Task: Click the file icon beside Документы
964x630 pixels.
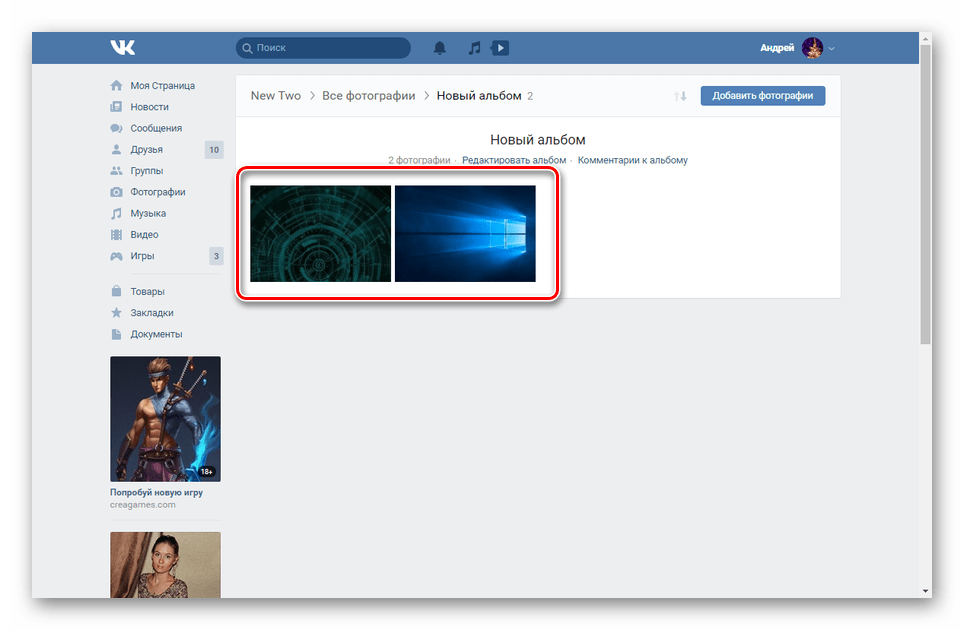Action: 116,334
